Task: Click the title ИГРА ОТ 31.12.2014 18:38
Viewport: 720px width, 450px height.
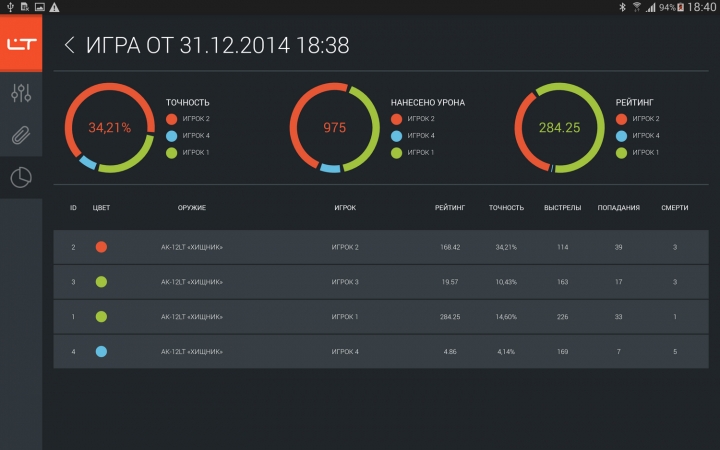Action: [x=218, y=45]
